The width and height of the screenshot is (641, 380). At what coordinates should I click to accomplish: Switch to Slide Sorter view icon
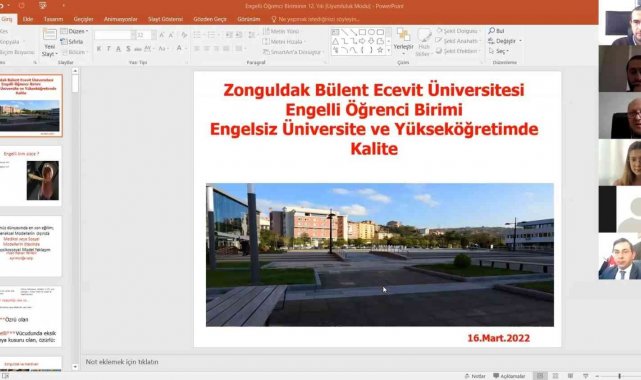[x=555, y=376]
